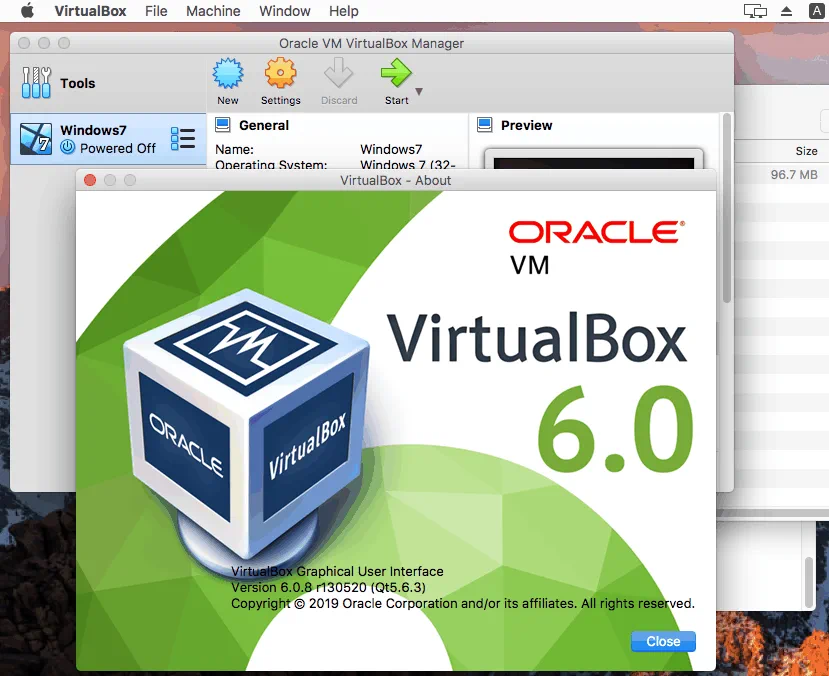829x676 pixels.
Task: Click the eject icon in menu bar
Action: point(786,11)
